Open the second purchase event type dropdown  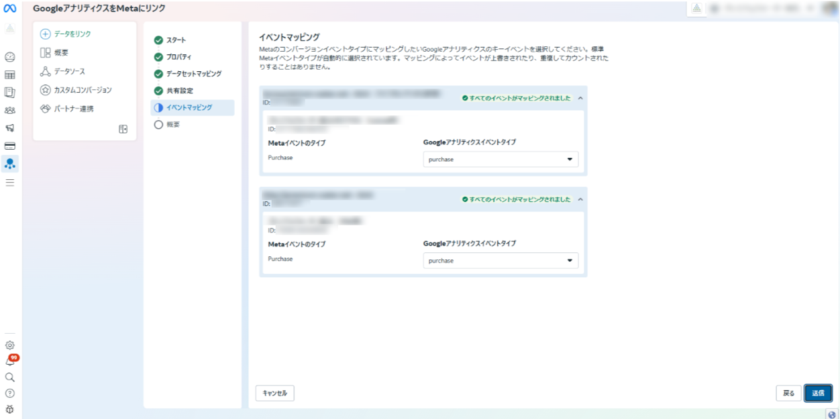coord(500,261)
